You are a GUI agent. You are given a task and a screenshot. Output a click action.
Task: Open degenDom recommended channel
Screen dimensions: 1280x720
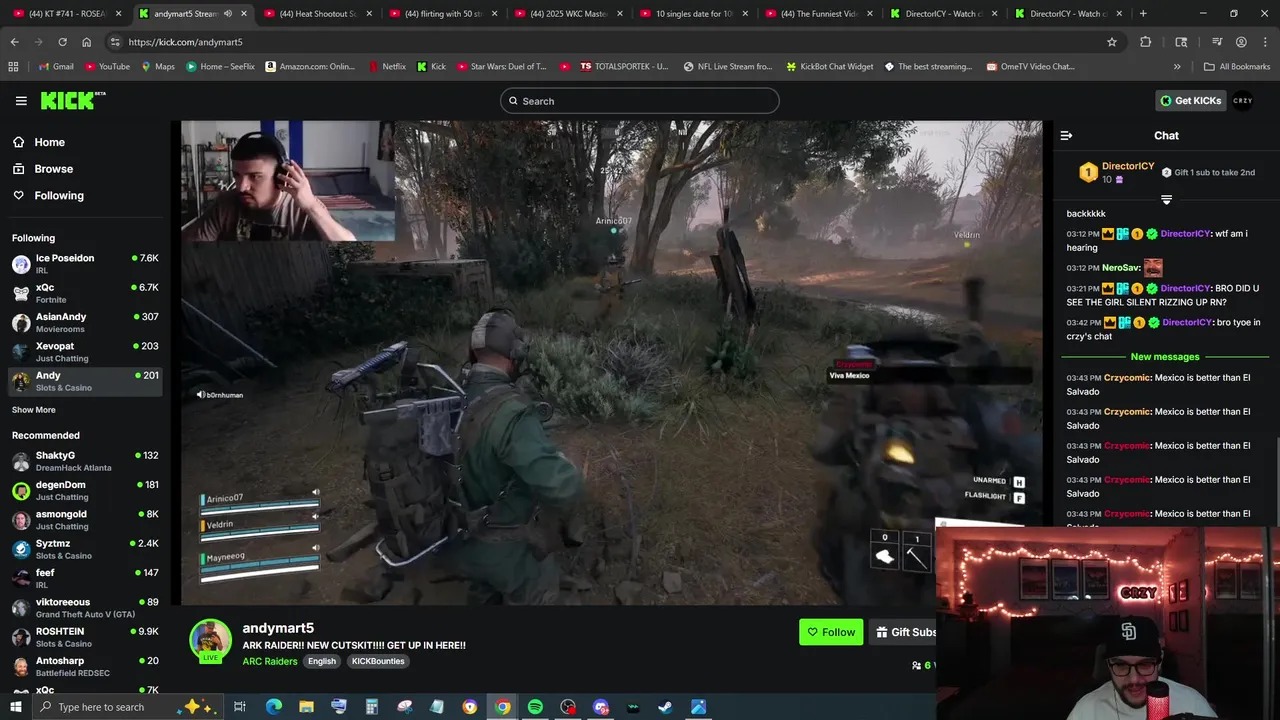85,490
